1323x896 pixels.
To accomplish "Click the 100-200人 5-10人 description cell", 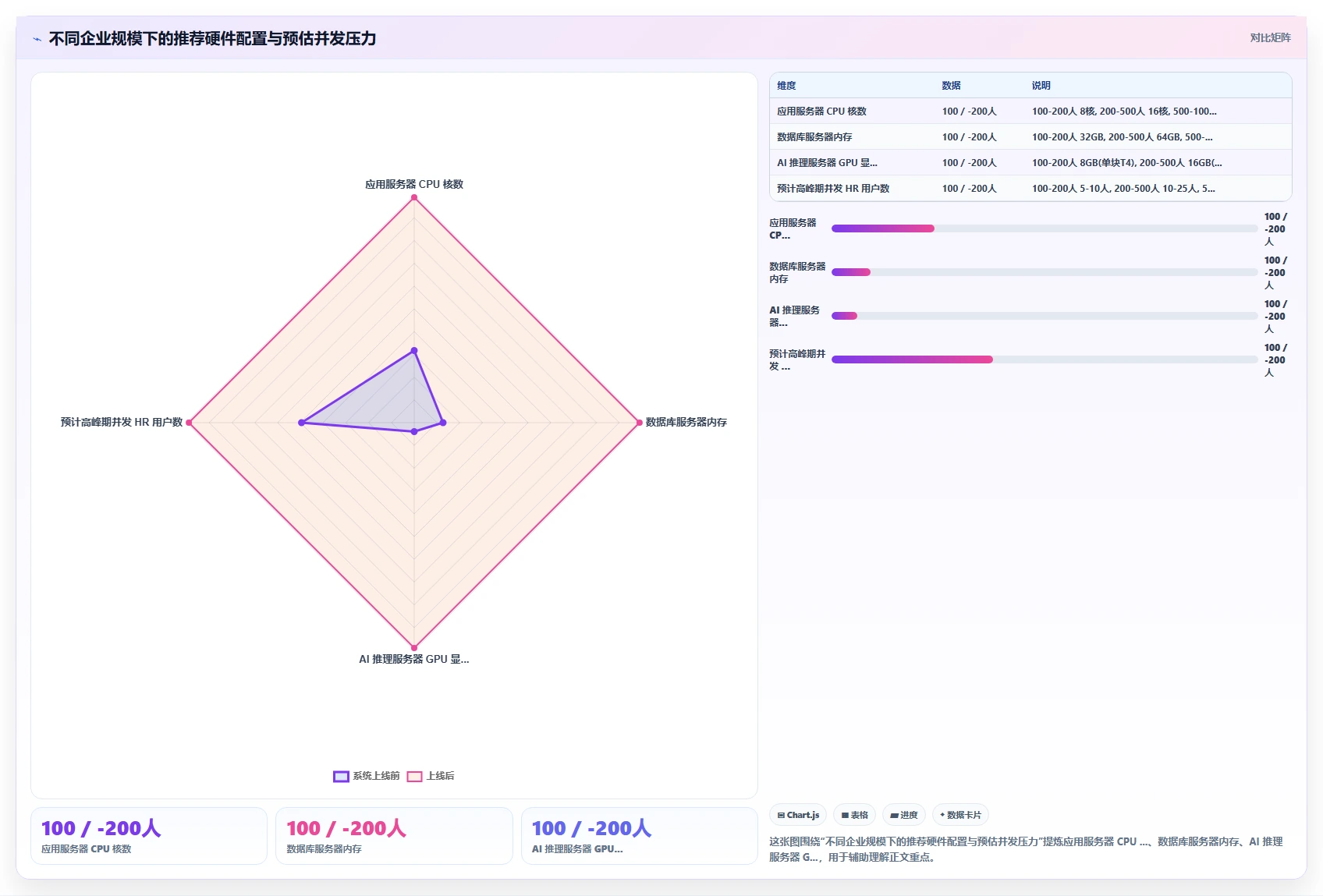I will point(1123,189).
